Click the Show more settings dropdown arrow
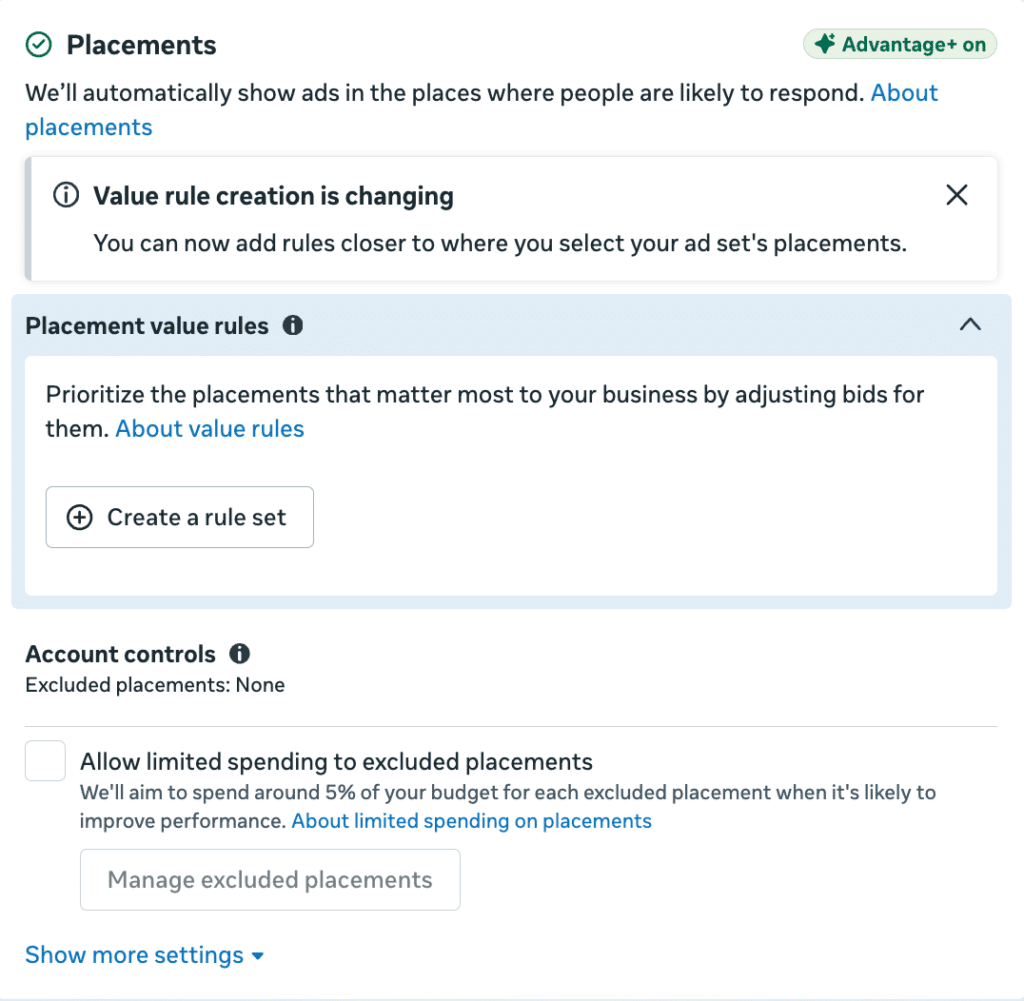1024x1001 pixels. click(258, 956)
